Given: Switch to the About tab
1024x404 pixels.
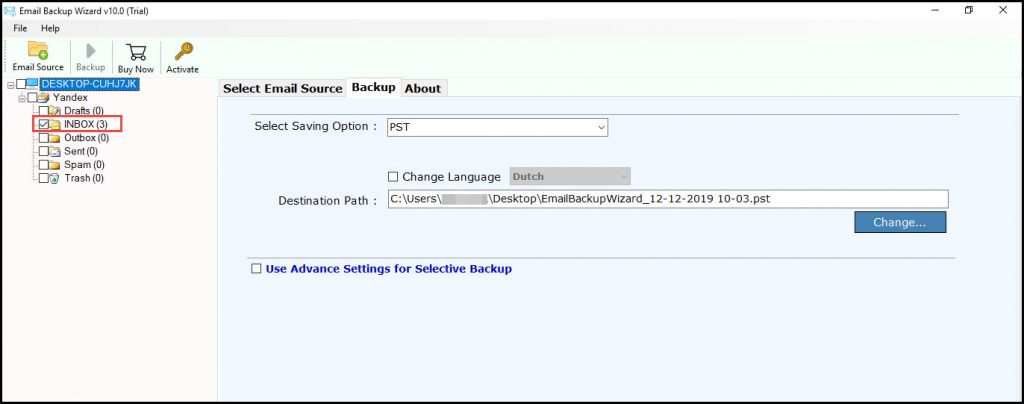Looking at the screenshot, I should (422, 88).
